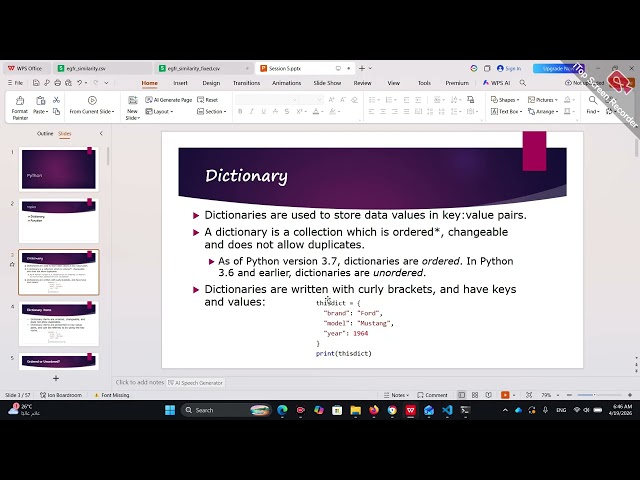
Task: Open the Arrange dropdown
Action: pyautogui.click(x=543, y=111)
